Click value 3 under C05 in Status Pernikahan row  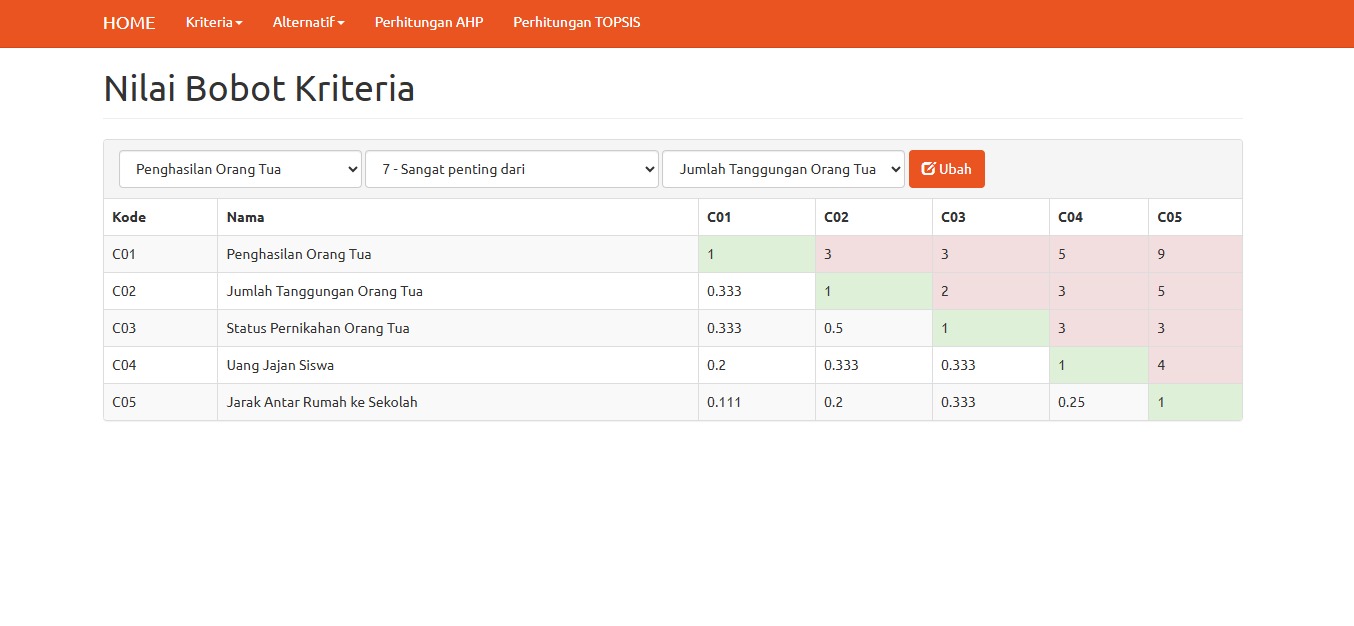click(1195, 328)
